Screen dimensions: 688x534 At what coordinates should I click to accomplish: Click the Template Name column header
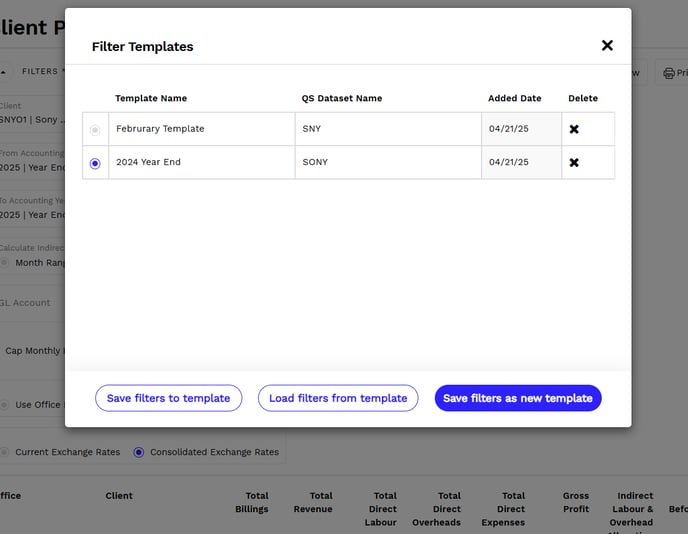pyautogui.click(x=151, y=98)
